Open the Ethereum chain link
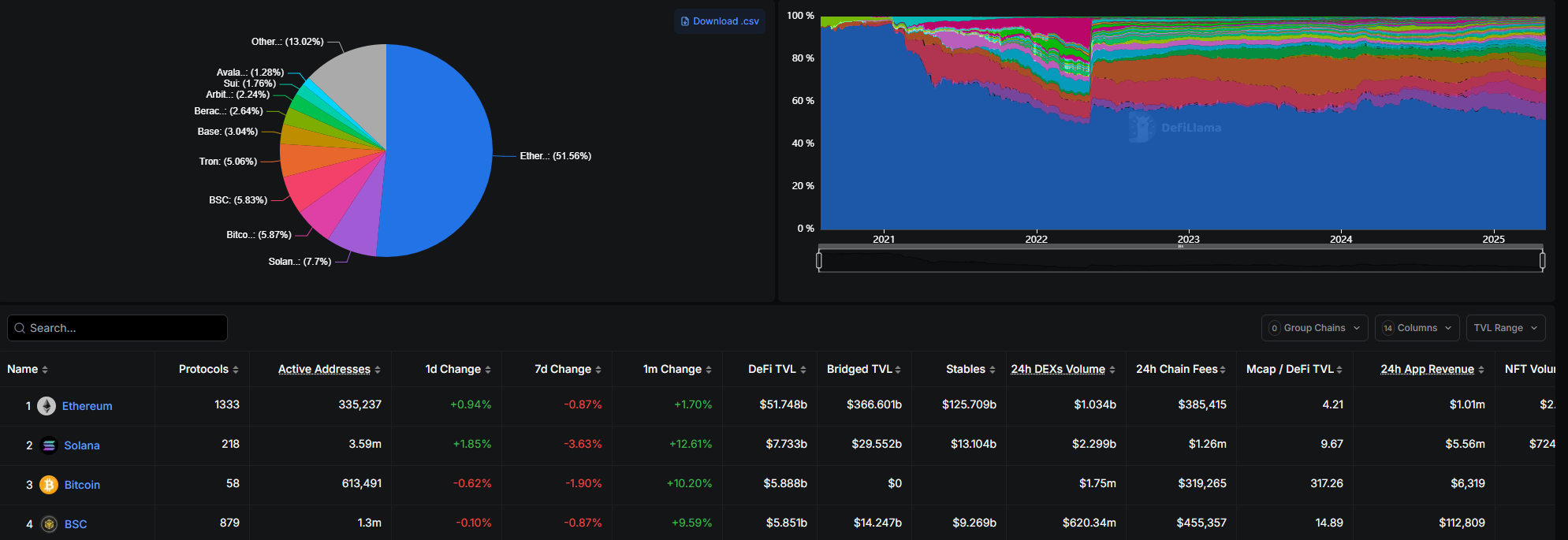1568x540 pixels. tap(87, 406)
